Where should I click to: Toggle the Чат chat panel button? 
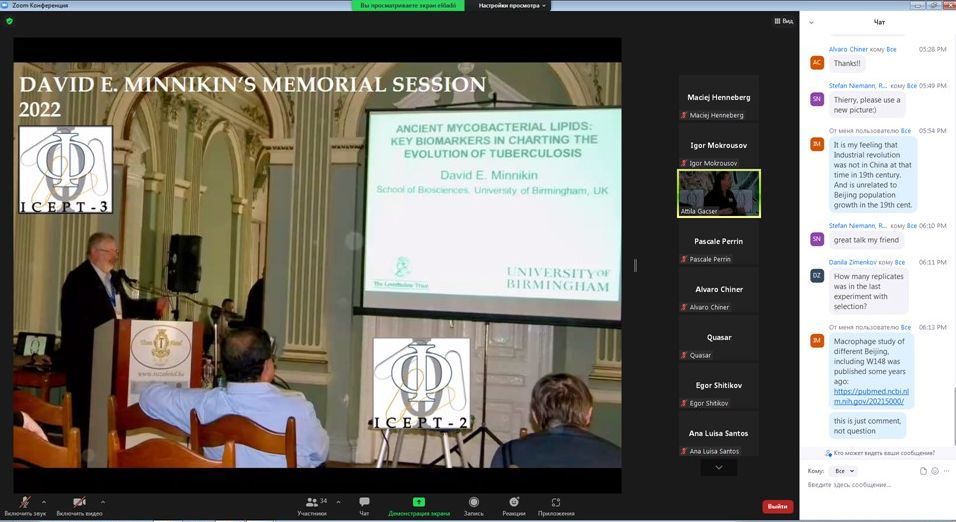point(364,506)
